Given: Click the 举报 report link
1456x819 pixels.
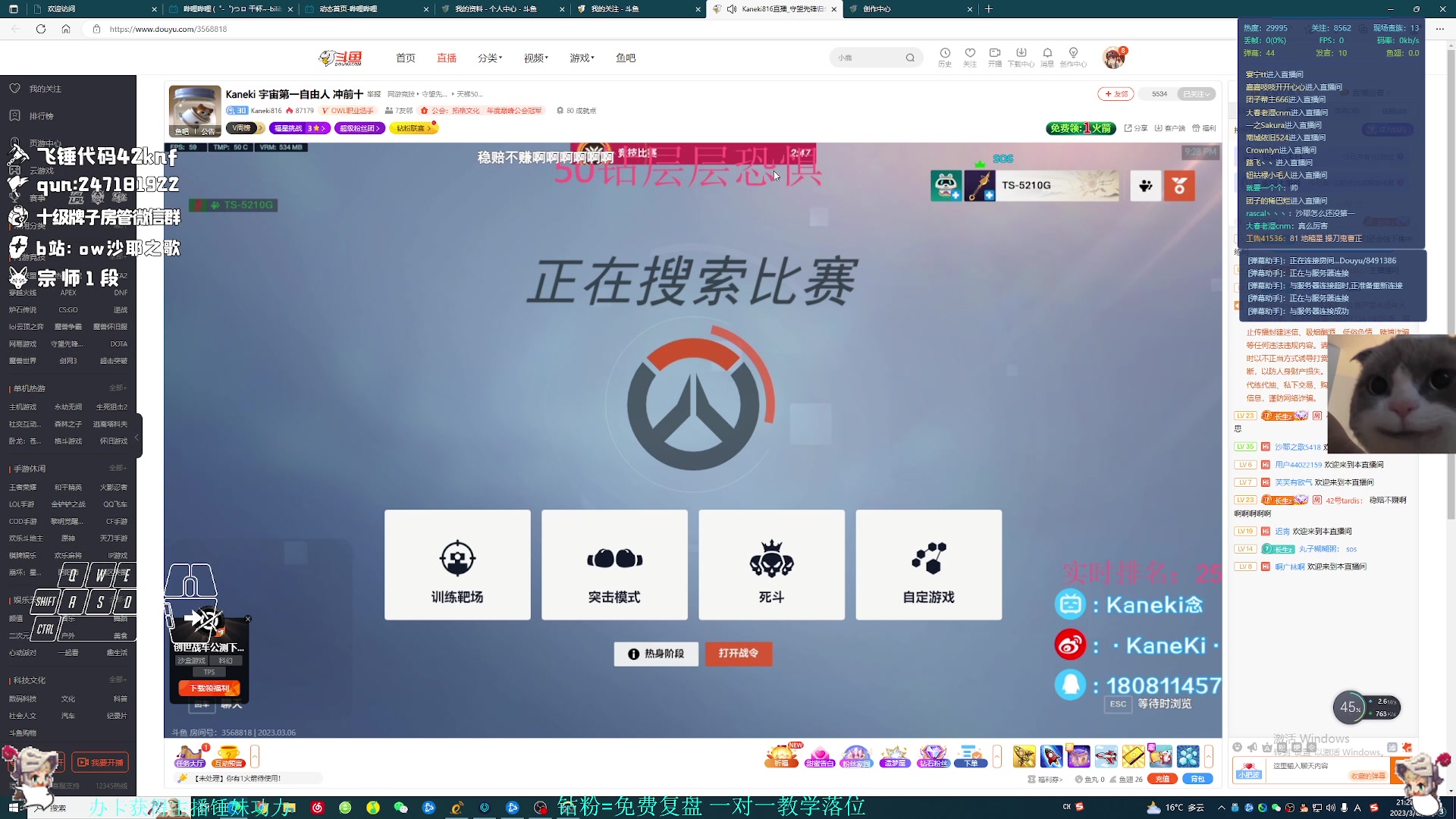Looking at the screenshot, I should point(374,94).
